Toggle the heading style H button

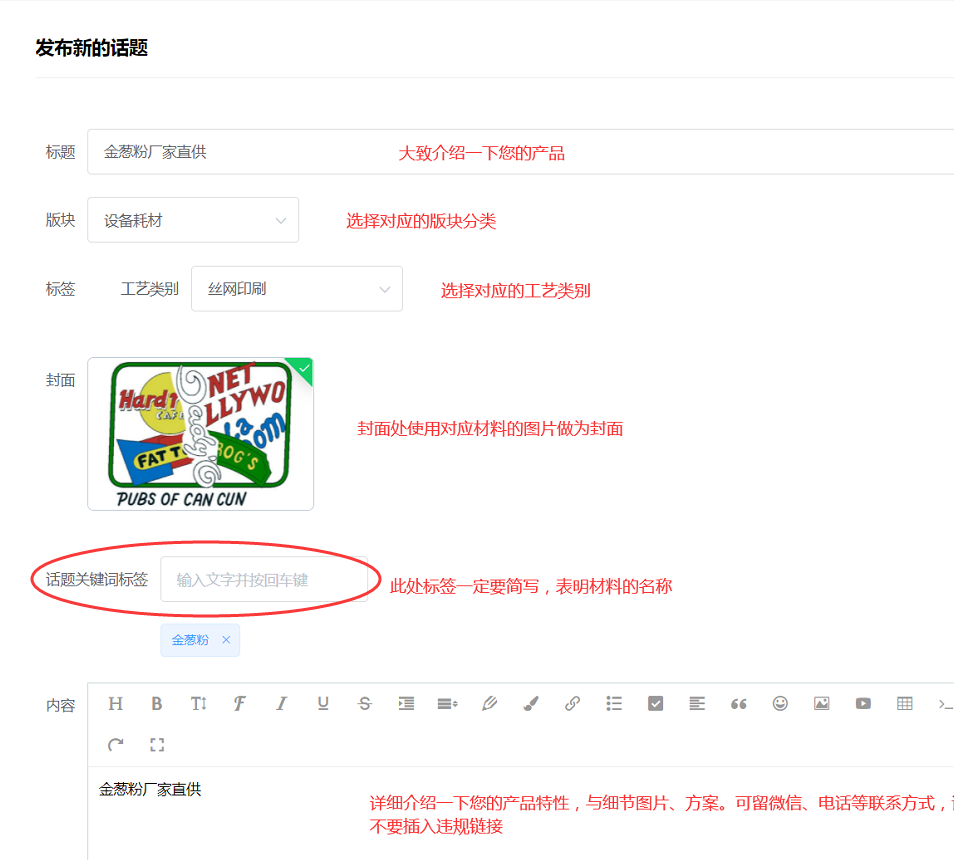tap(115, 704)
